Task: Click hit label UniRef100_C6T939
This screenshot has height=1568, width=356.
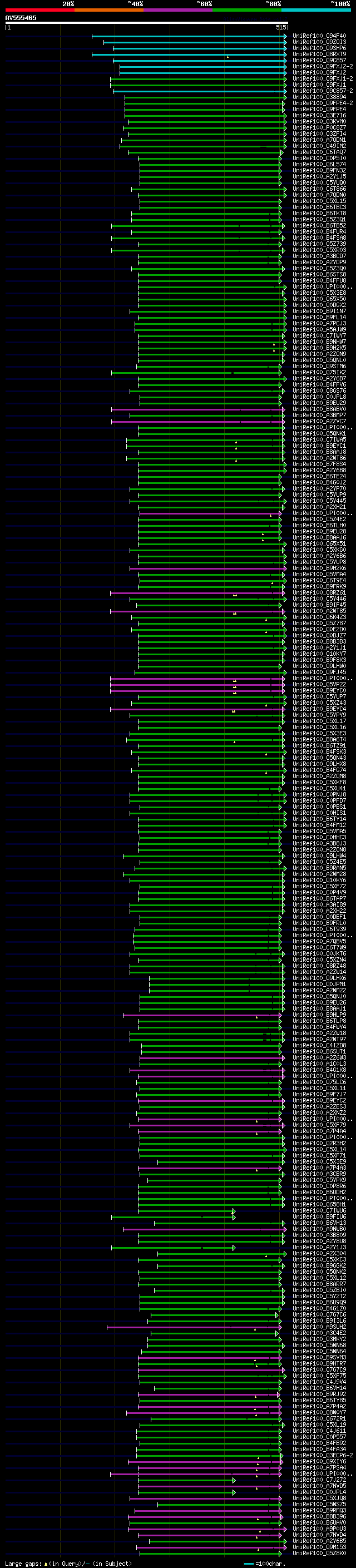Action: click(x=319, y=929)
